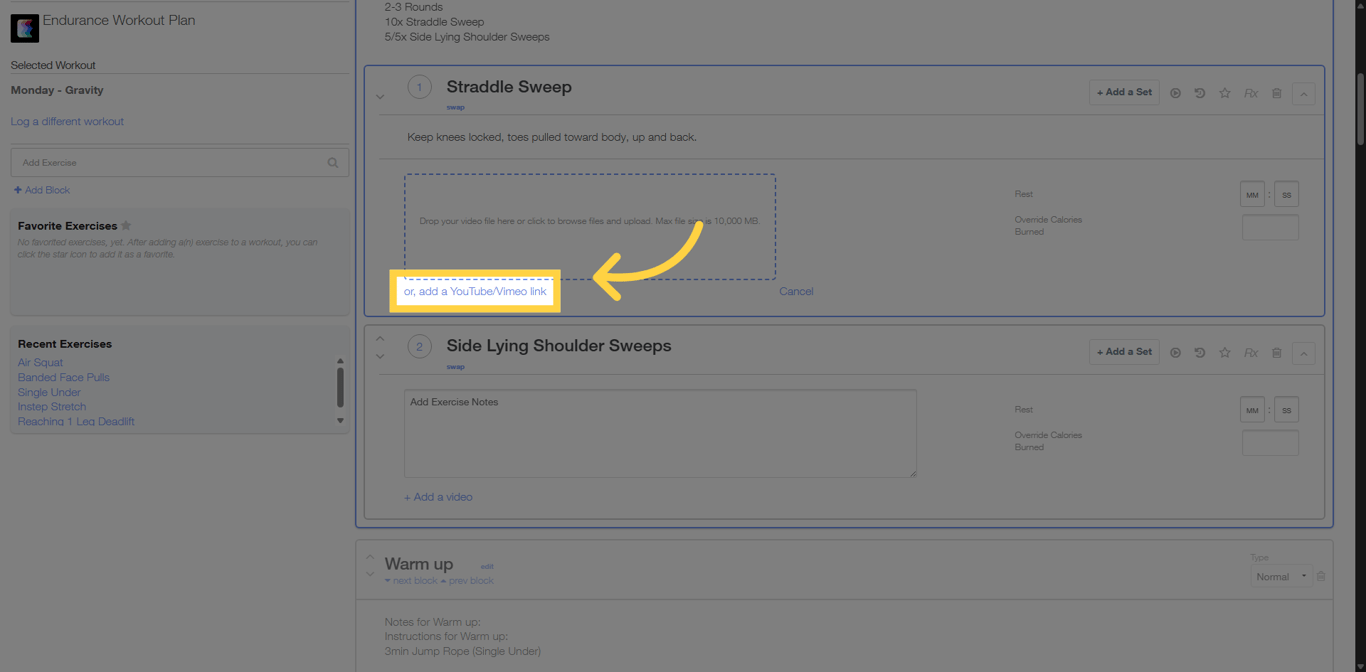Collapse the Side Lying Shoulder Sweeps card
This screenshot has height=672, width=1366.
click(x=1304, y=353)
